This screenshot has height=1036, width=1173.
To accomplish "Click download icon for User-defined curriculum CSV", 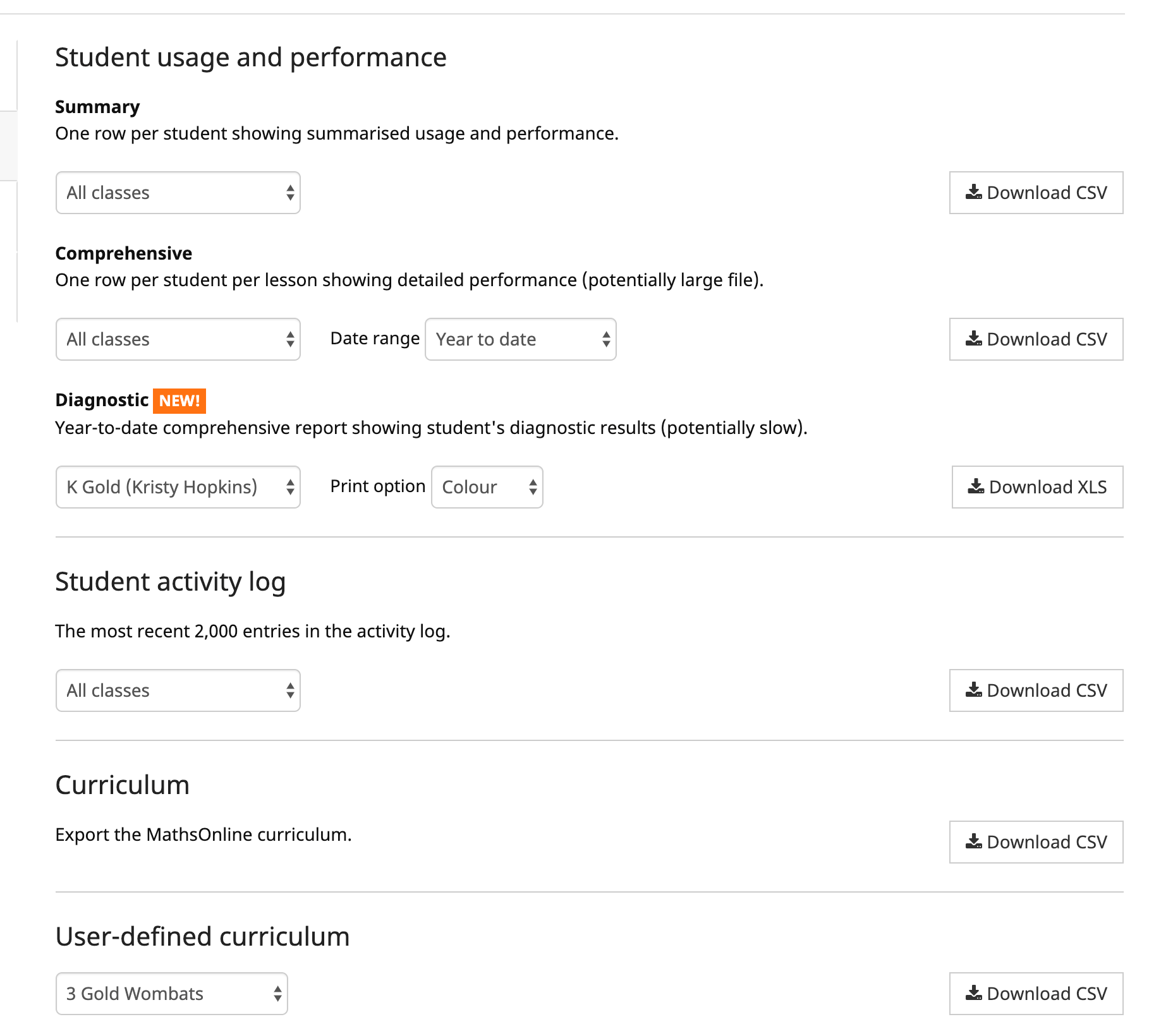I will coord(974,993).
